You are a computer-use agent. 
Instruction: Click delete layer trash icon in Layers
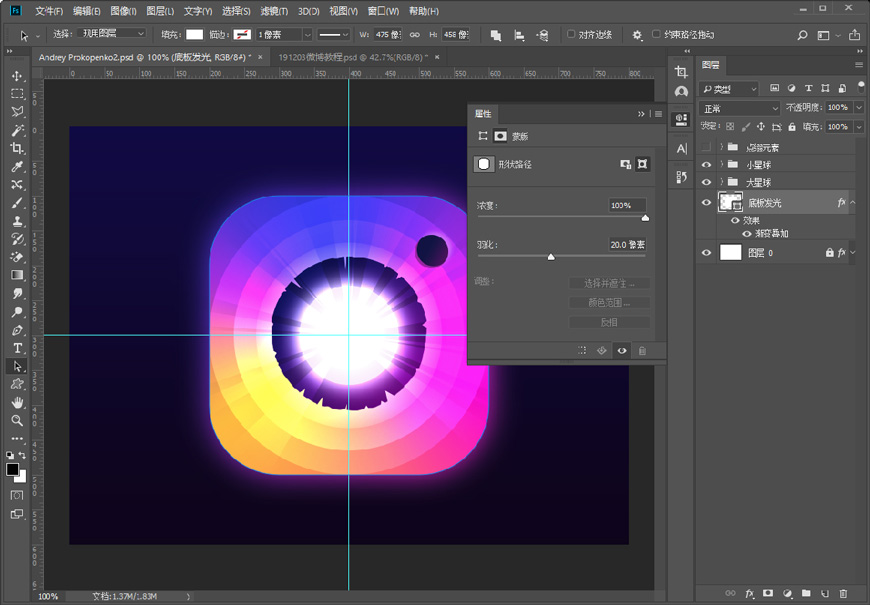843,593
